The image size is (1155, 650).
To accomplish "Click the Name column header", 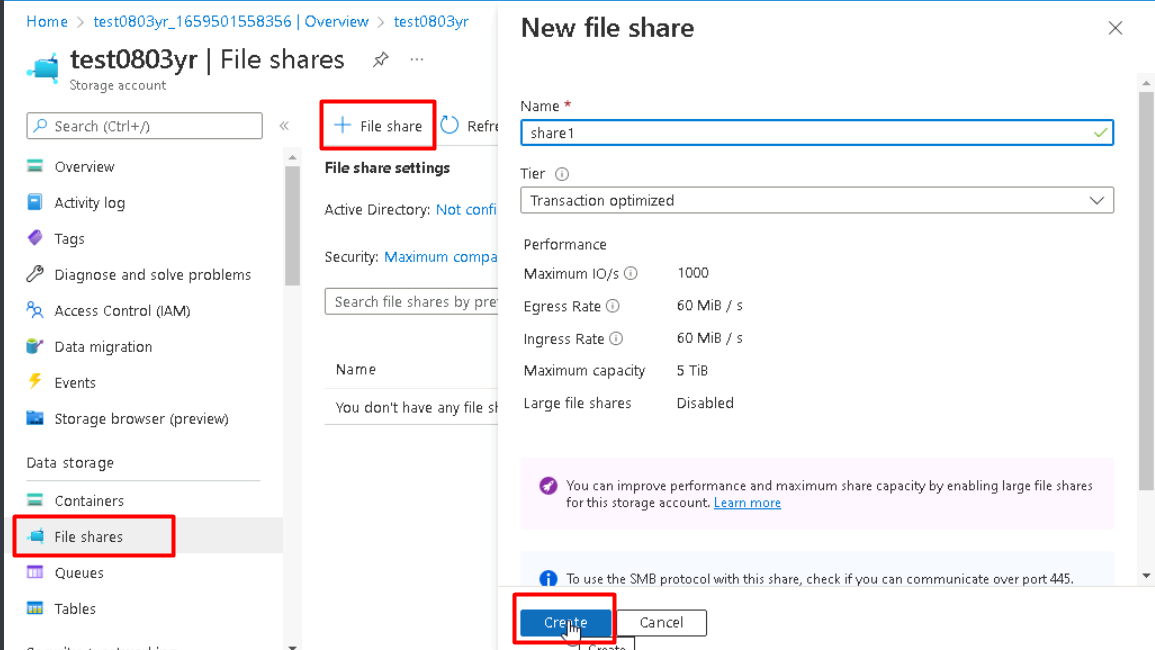I will tap(356, 369).
